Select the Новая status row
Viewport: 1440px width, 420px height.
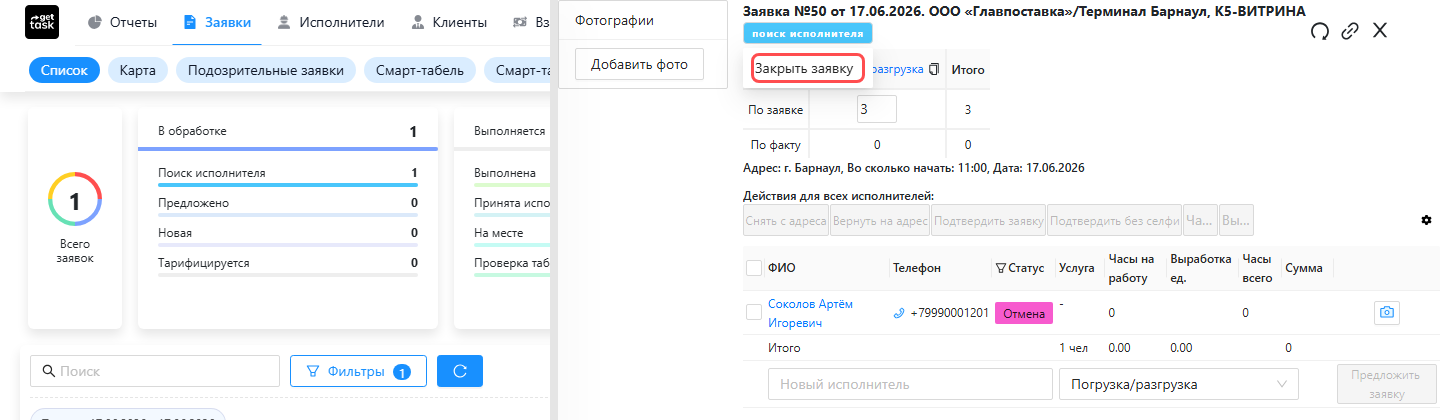coord(288,235)
